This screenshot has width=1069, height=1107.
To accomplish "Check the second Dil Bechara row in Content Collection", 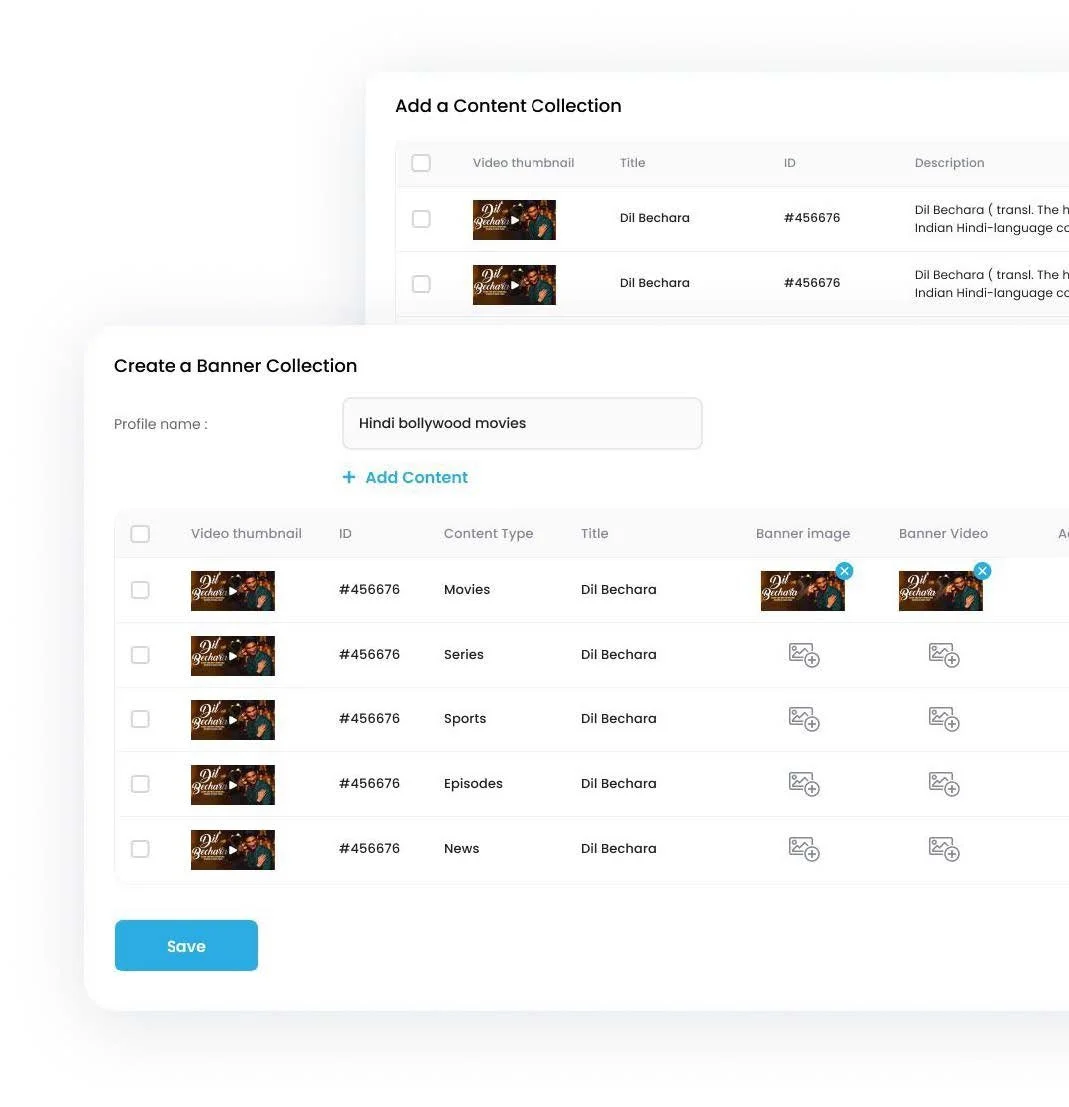I will tap(421, 284).
